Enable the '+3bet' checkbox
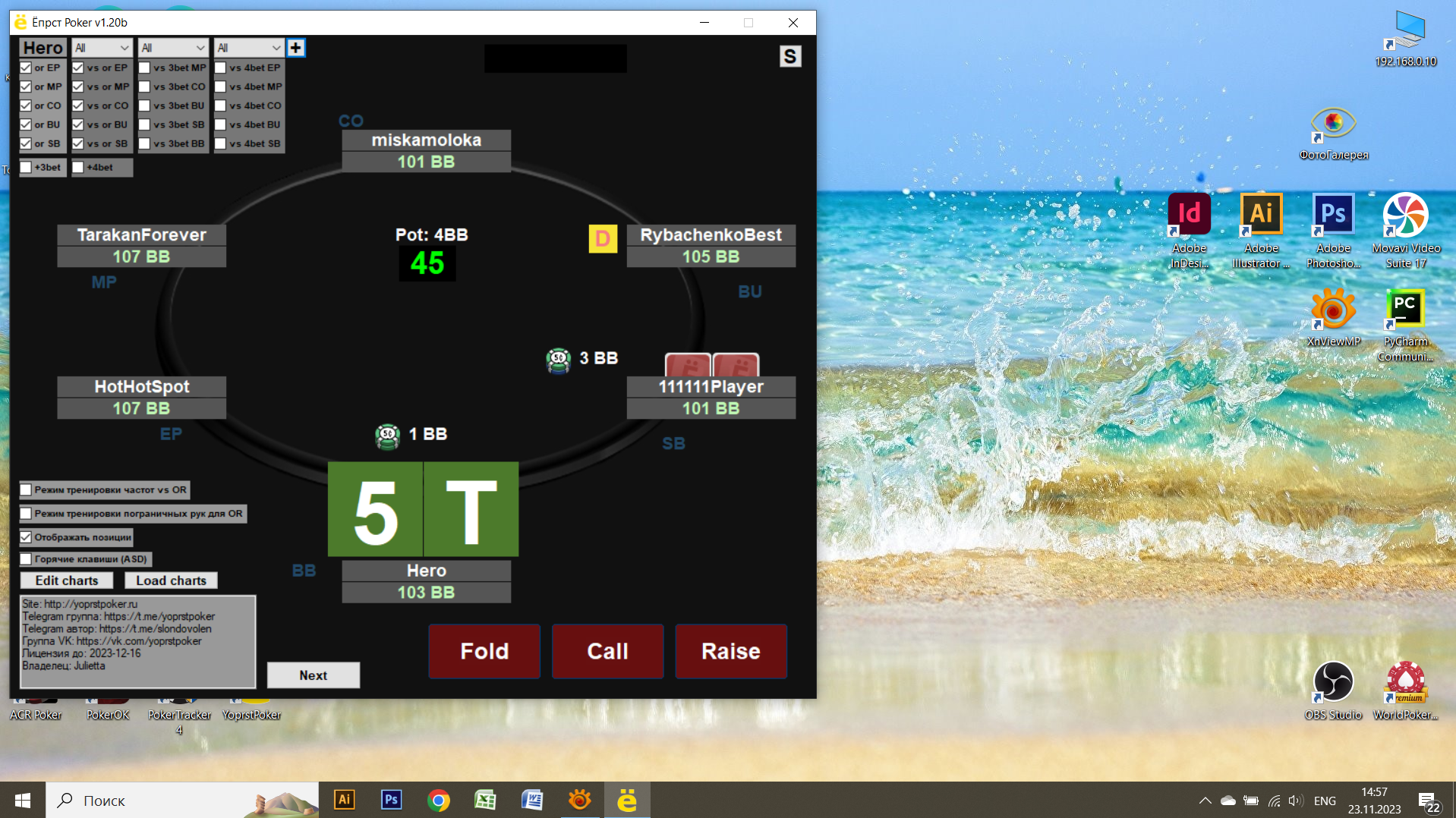This screenshot has width=1456, height=818. tap(26, 167)
